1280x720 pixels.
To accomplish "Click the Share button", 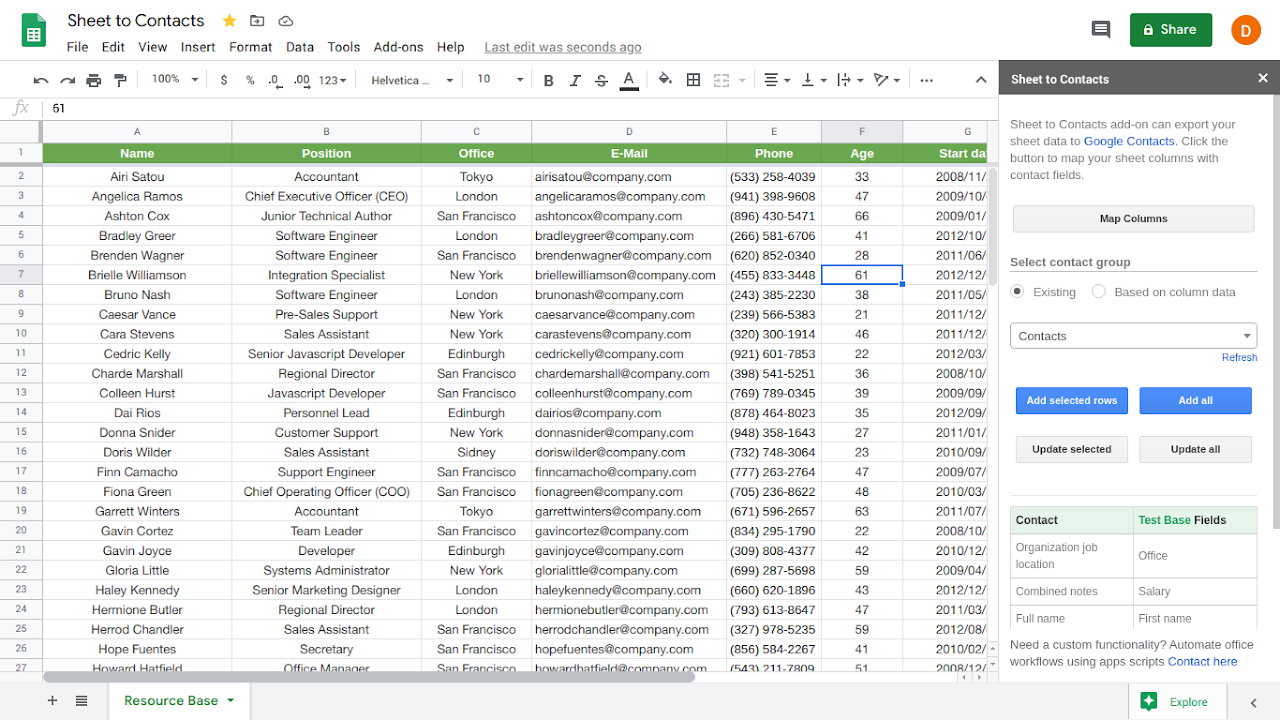I will pos(1171,30).
